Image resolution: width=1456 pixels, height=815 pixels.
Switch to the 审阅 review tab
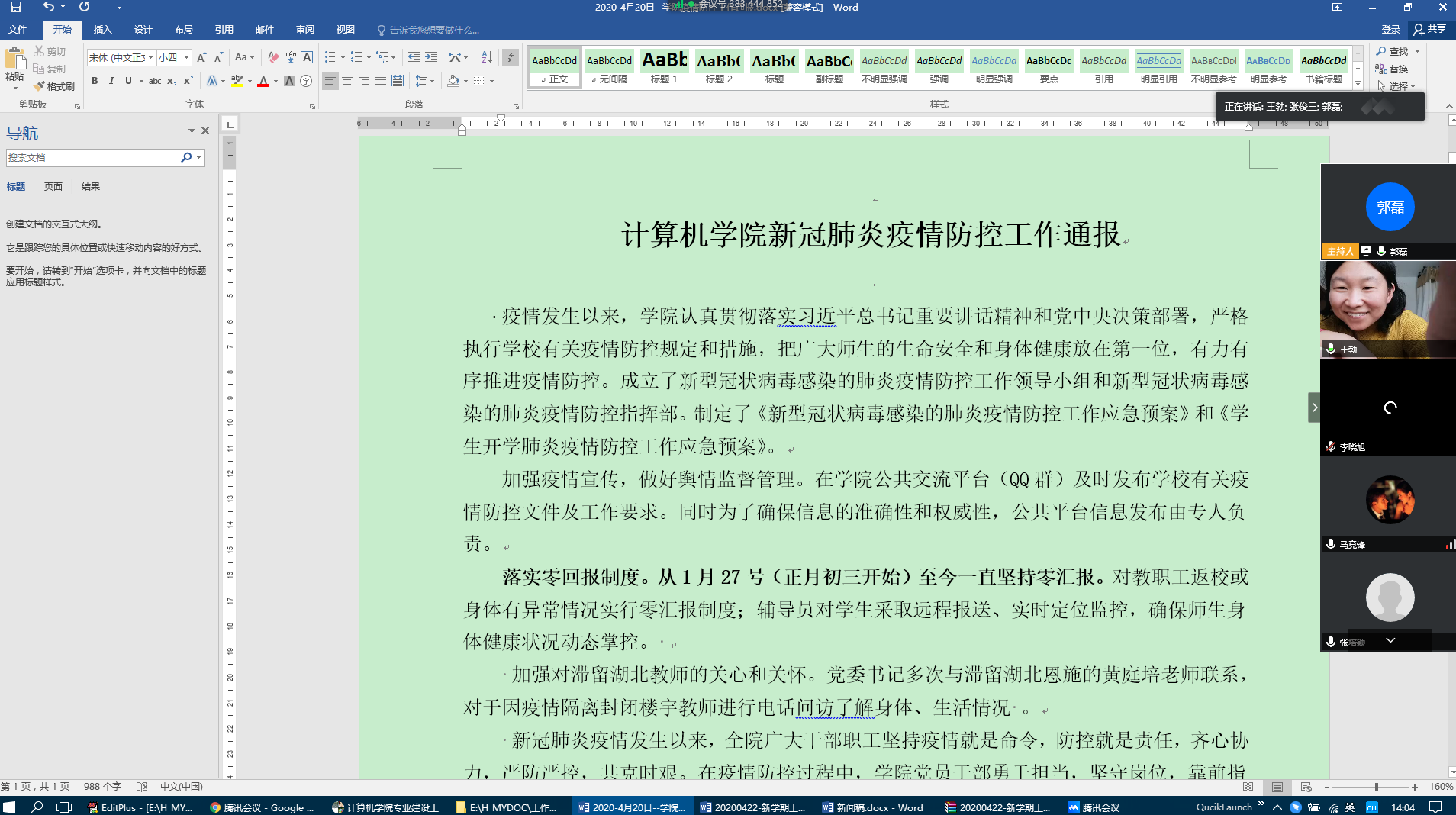click(305, 30)
